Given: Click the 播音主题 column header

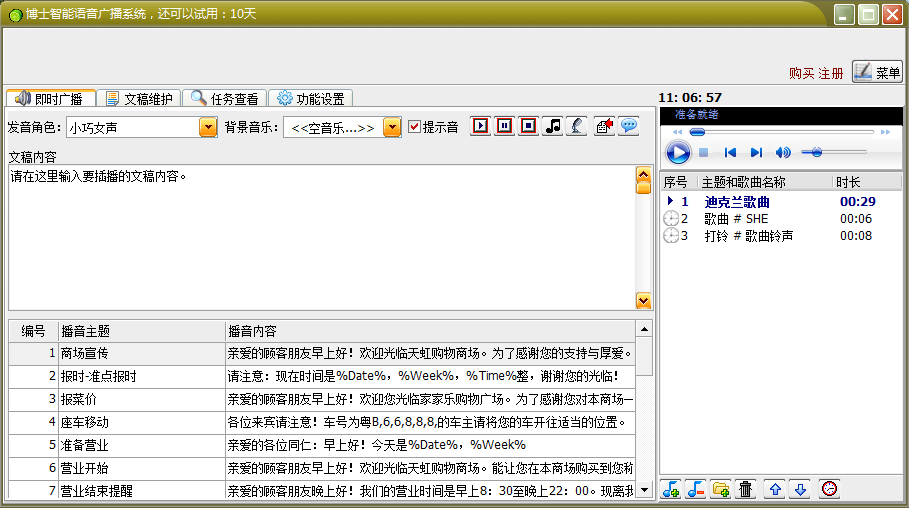Looking at the screenshot, I should pos(141,331).
